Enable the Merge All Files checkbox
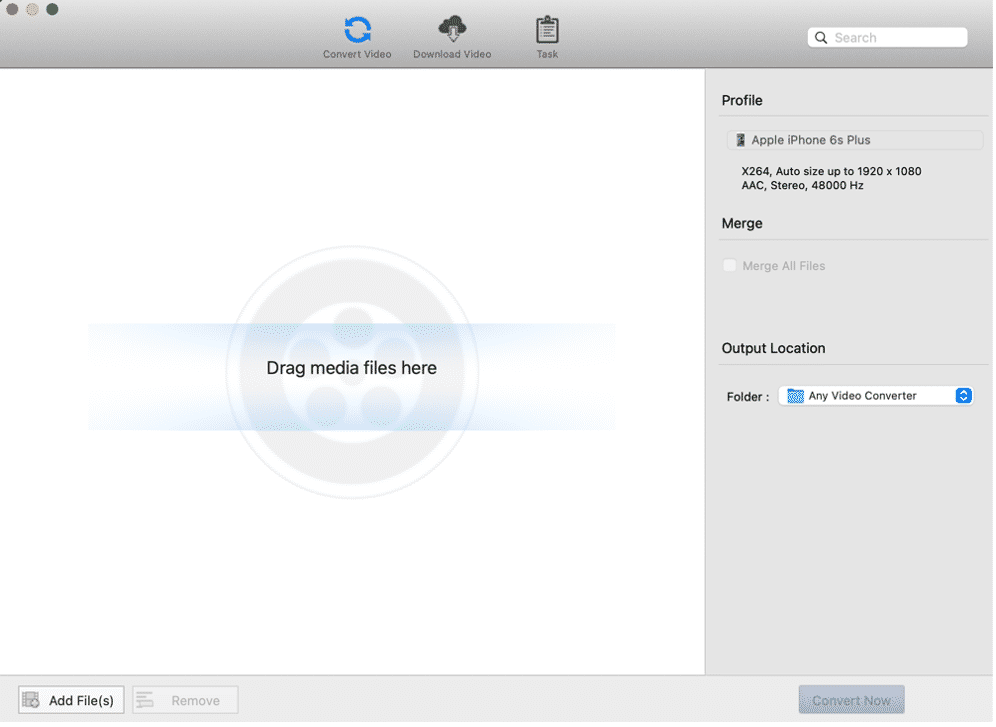Image resolution: width=996 pixels, height=727 pixels. (729, 265)
